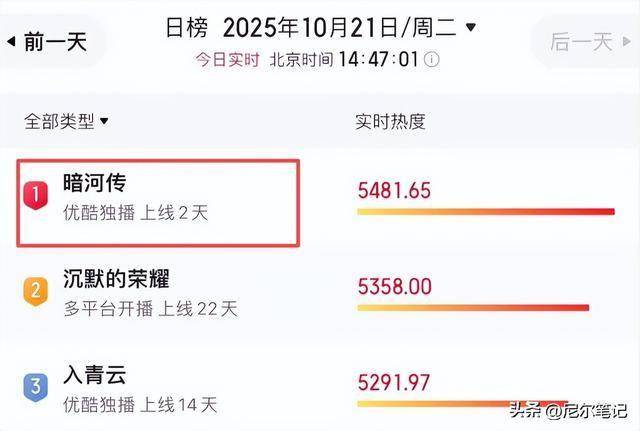Go to previous day with 前一天
The width and height of the screenshot is (640, 431).
pos(46,42)
